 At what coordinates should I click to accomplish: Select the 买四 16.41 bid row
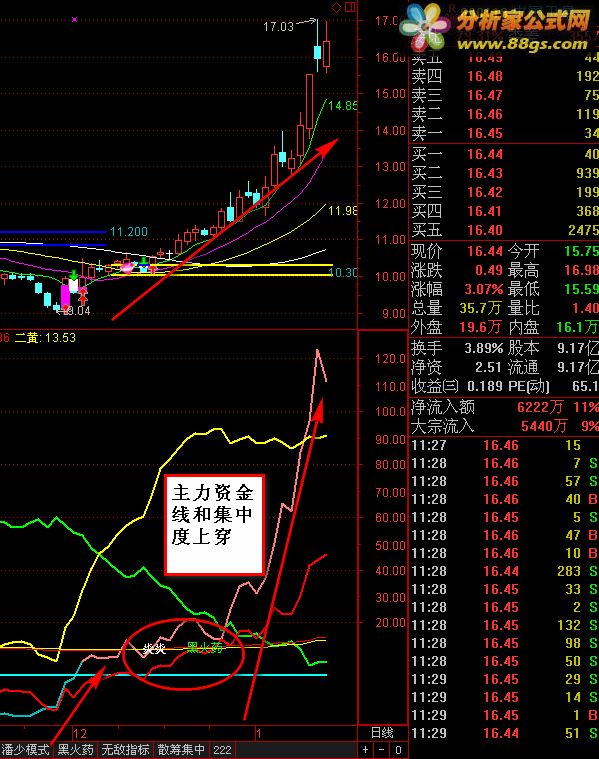click(505, 211)
